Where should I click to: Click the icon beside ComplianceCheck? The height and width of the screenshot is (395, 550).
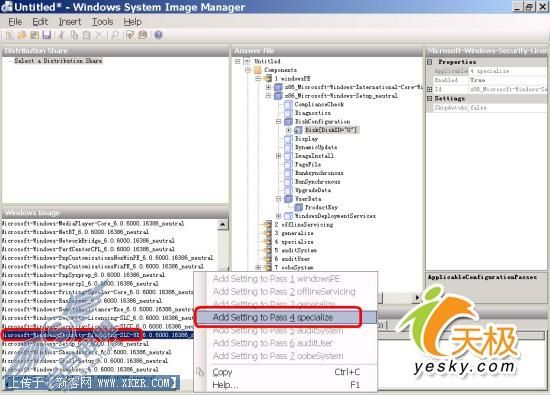pyautogui.click(x=288, y=104)
